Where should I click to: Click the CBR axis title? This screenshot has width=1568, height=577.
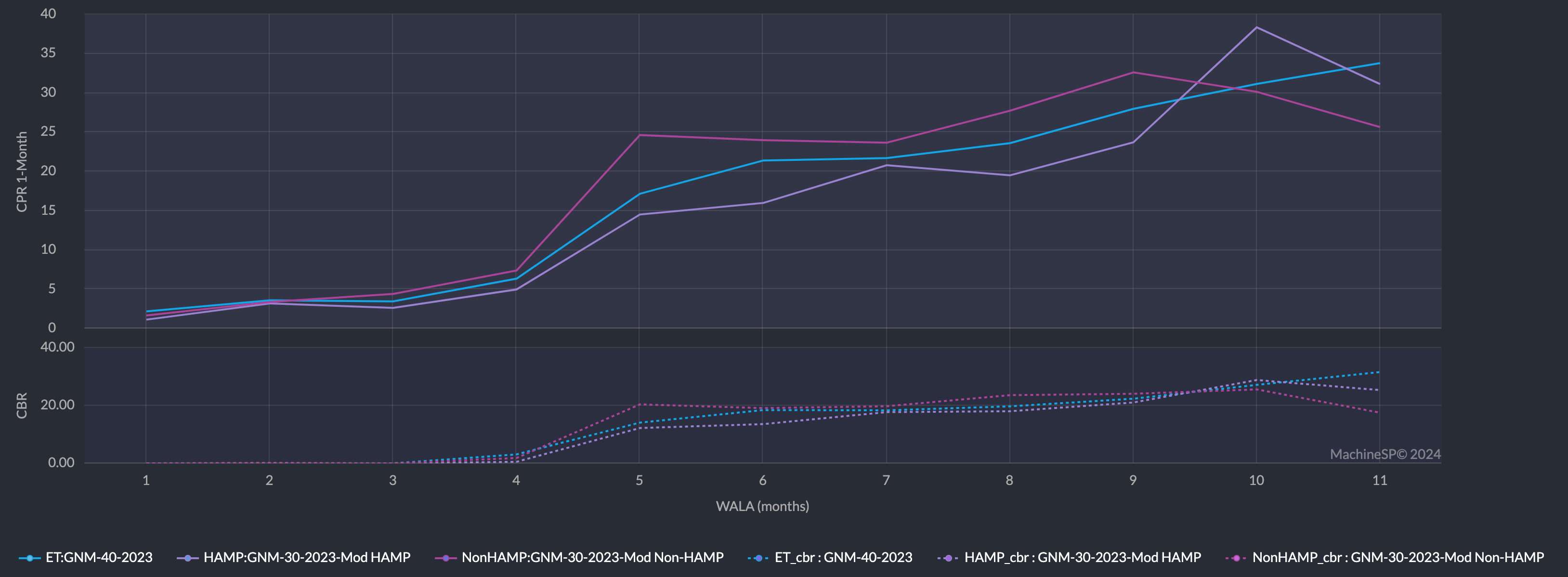[22, 406]
